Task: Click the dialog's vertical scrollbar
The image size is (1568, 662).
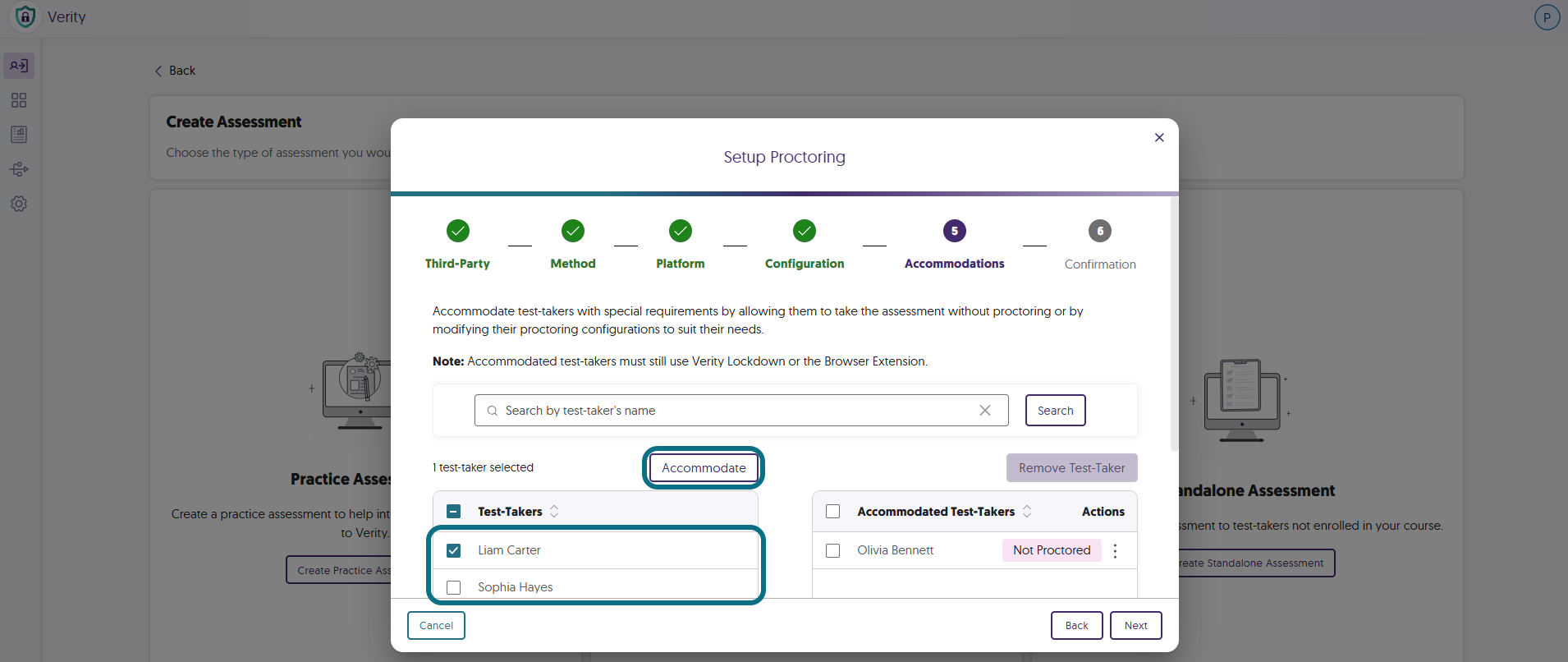Action: pos(1174,324)
